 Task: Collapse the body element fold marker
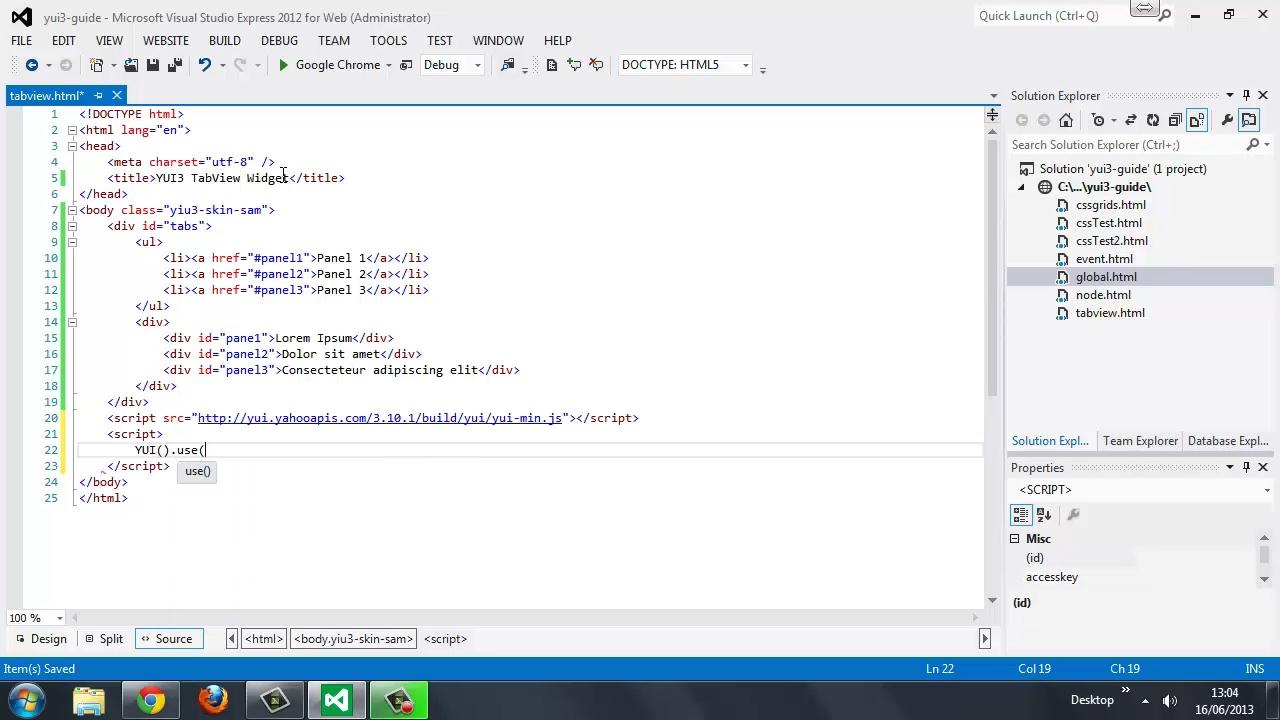pos(72,210)
